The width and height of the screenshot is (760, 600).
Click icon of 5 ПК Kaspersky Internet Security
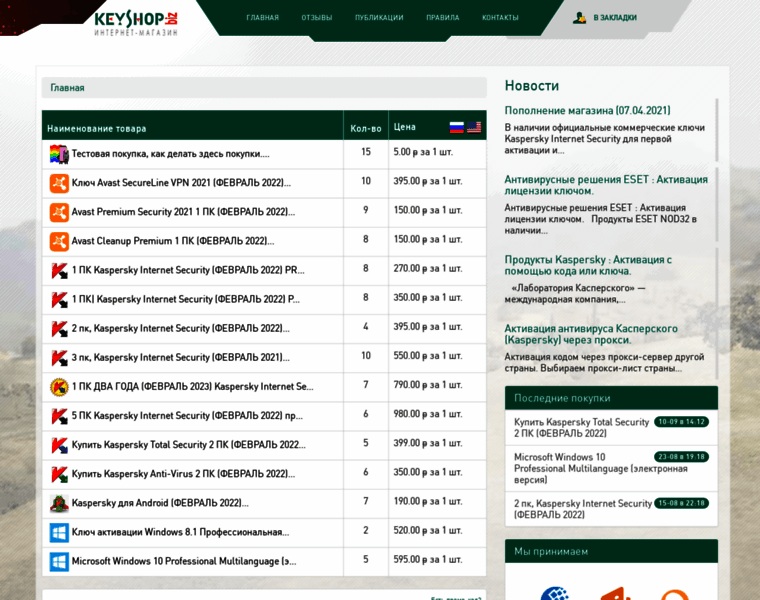click(x=59, y=416)
